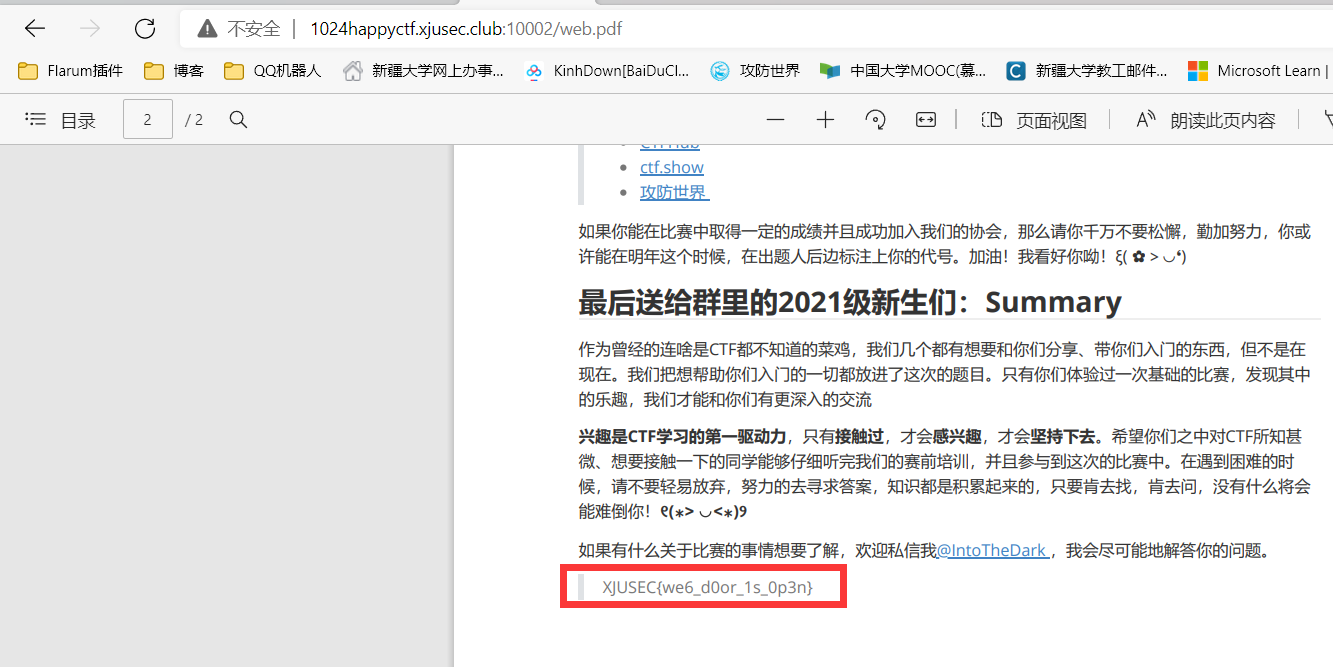The height and width of the screenshot is (667, 1333).
Task: Open the 攻防世界 bookmark
Action: tap(755, 71)
